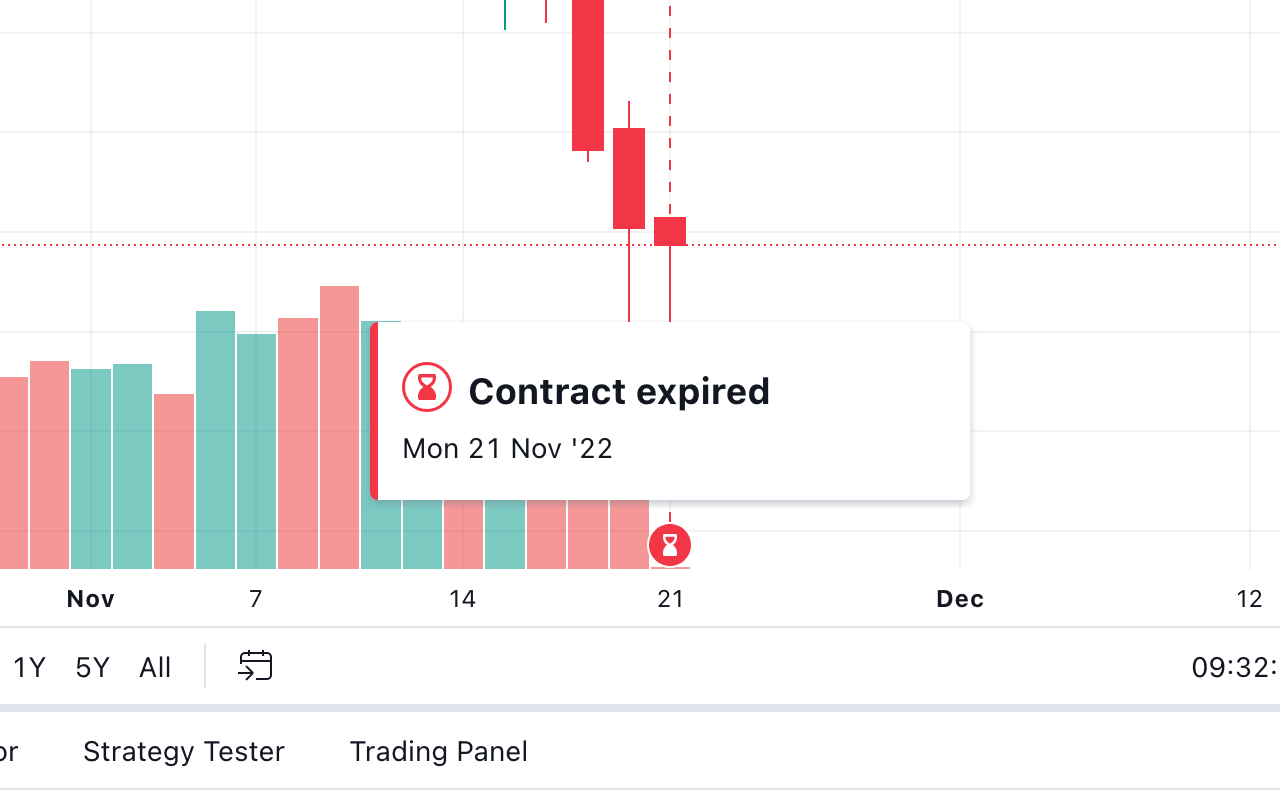Click the Contract expired tooltip title
The image size is (1280, 790).
tap(619, 391)
